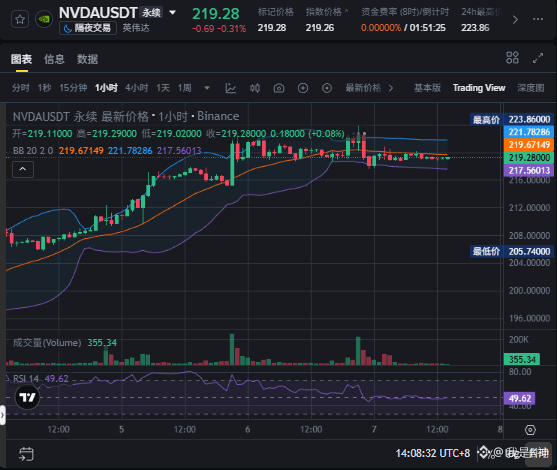
Task: Select the 1秒 interval
Action: (x=45, y=88)
